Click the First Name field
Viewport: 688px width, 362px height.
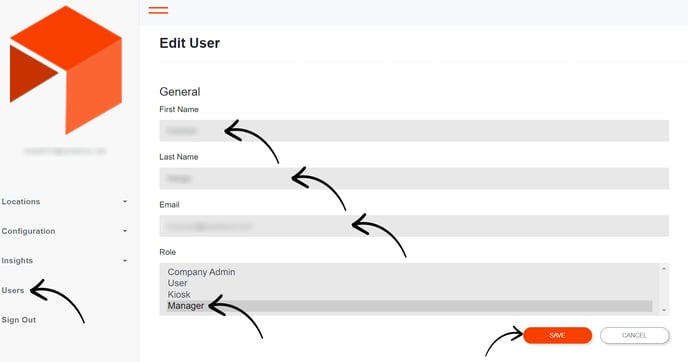coord(414,131)
